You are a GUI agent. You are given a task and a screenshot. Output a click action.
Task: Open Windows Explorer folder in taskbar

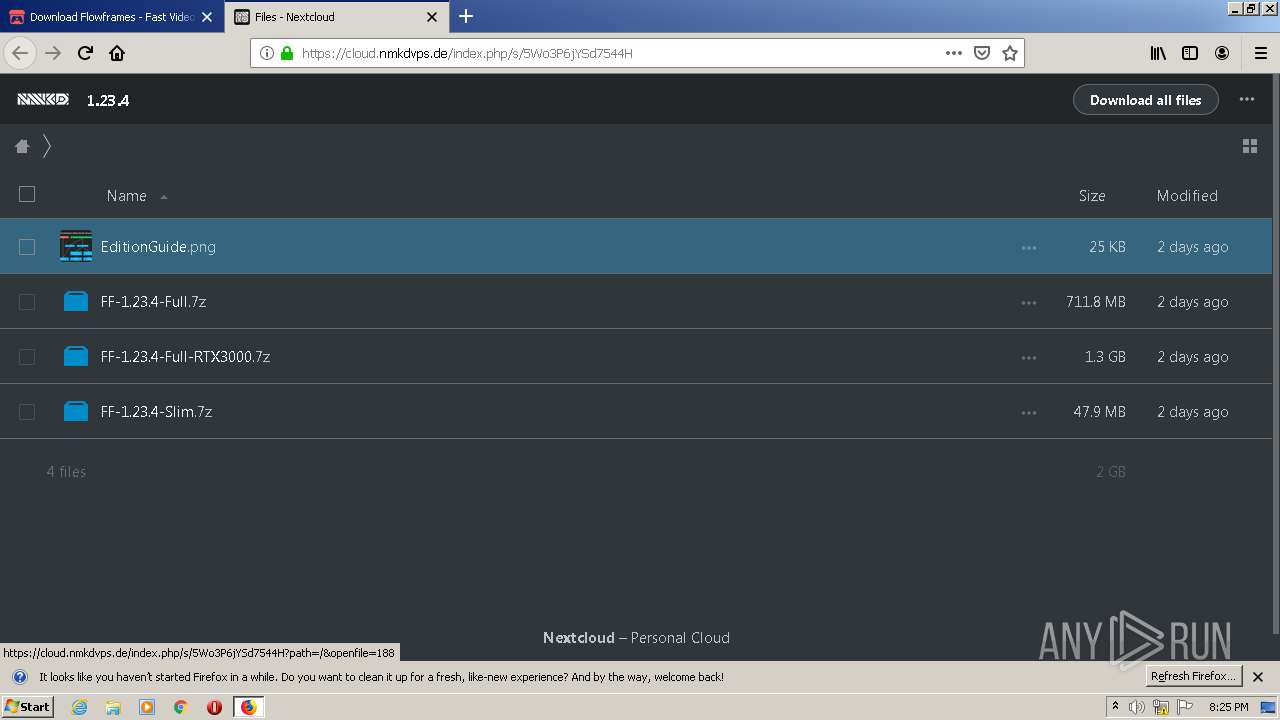tap(113, 707)
